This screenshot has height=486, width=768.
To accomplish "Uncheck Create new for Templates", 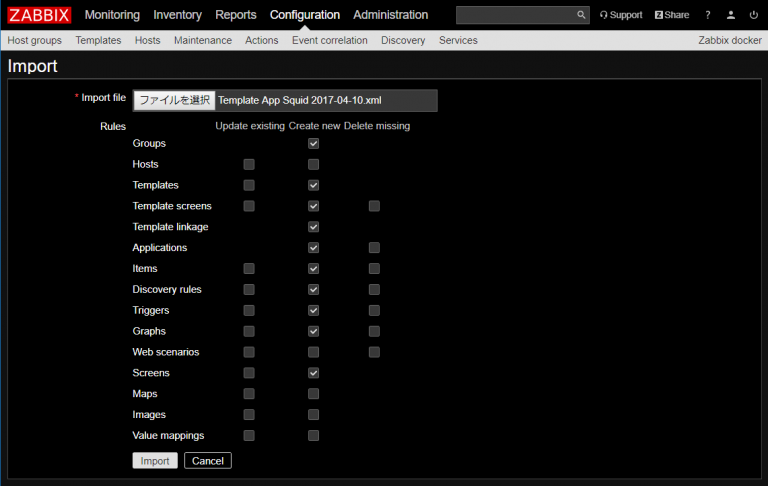I will pyautogui.click(x=313, y=185).
